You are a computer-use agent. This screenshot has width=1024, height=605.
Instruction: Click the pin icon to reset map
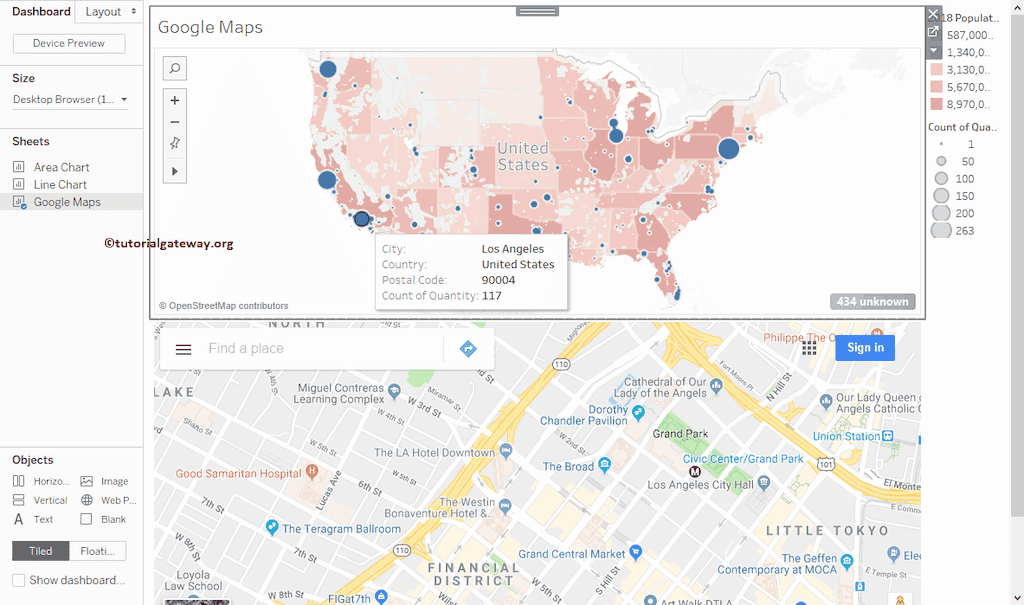click(x=175, y=144)
